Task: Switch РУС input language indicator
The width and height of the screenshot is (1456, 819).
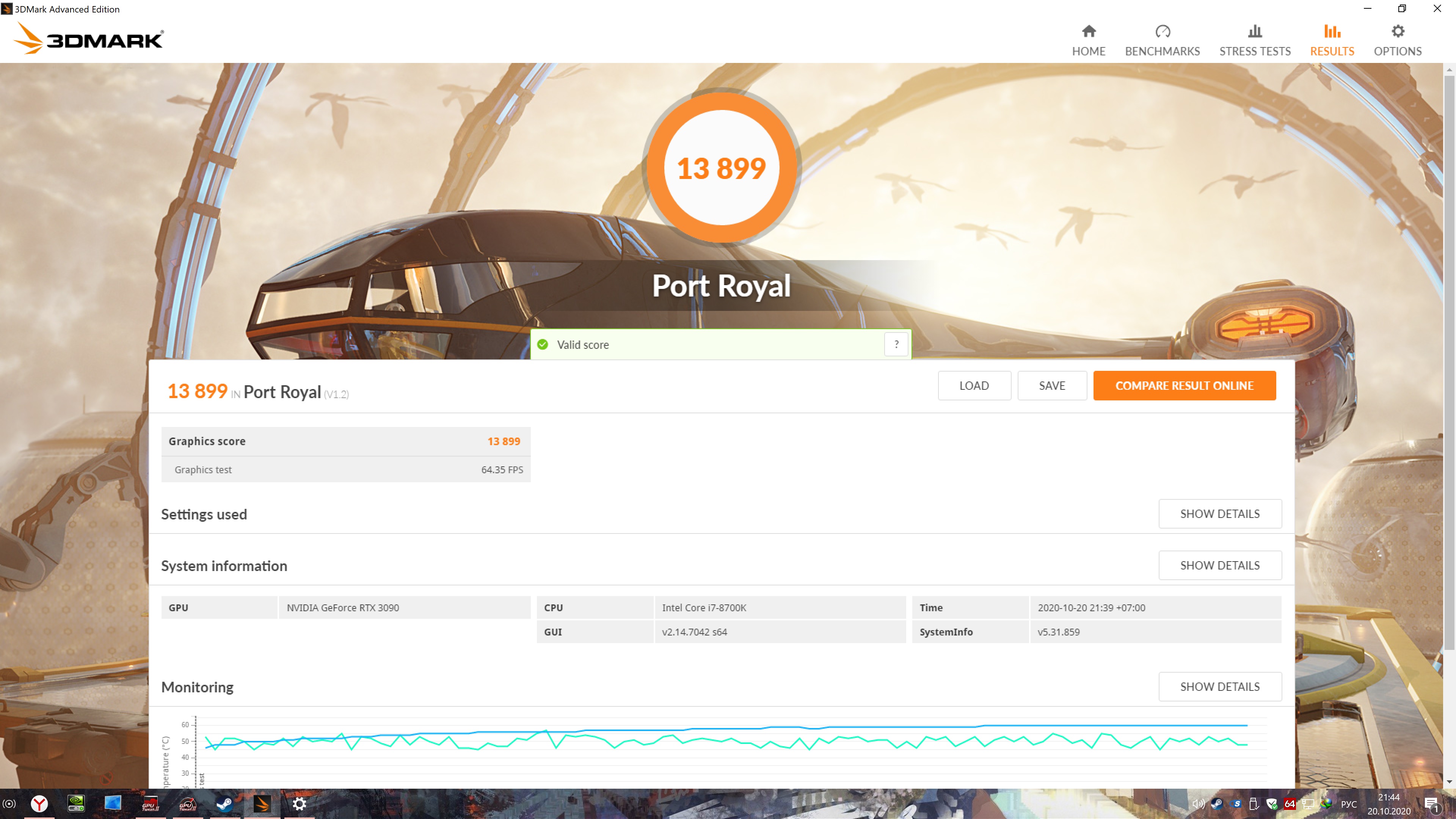Action: coord(1349,804)
